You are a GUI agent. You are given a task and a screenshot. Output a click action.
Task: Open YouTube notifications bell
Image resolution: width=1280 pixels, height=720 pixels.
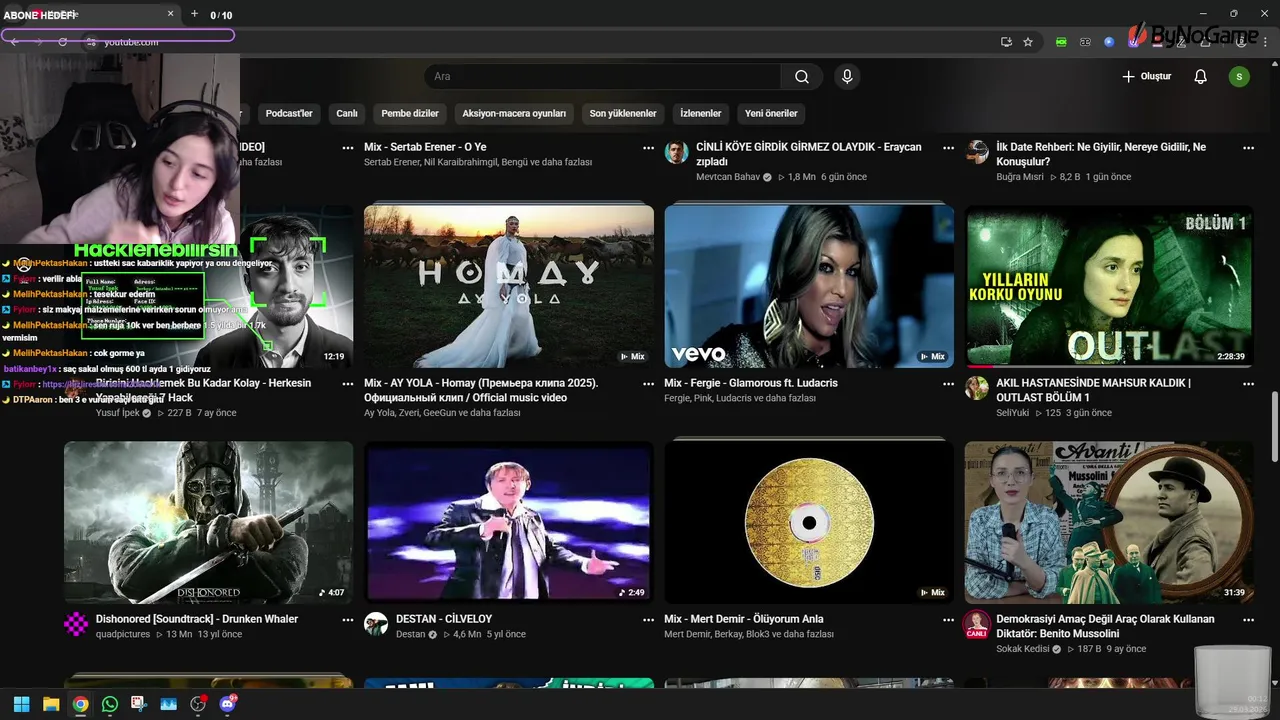point(1201,77)
